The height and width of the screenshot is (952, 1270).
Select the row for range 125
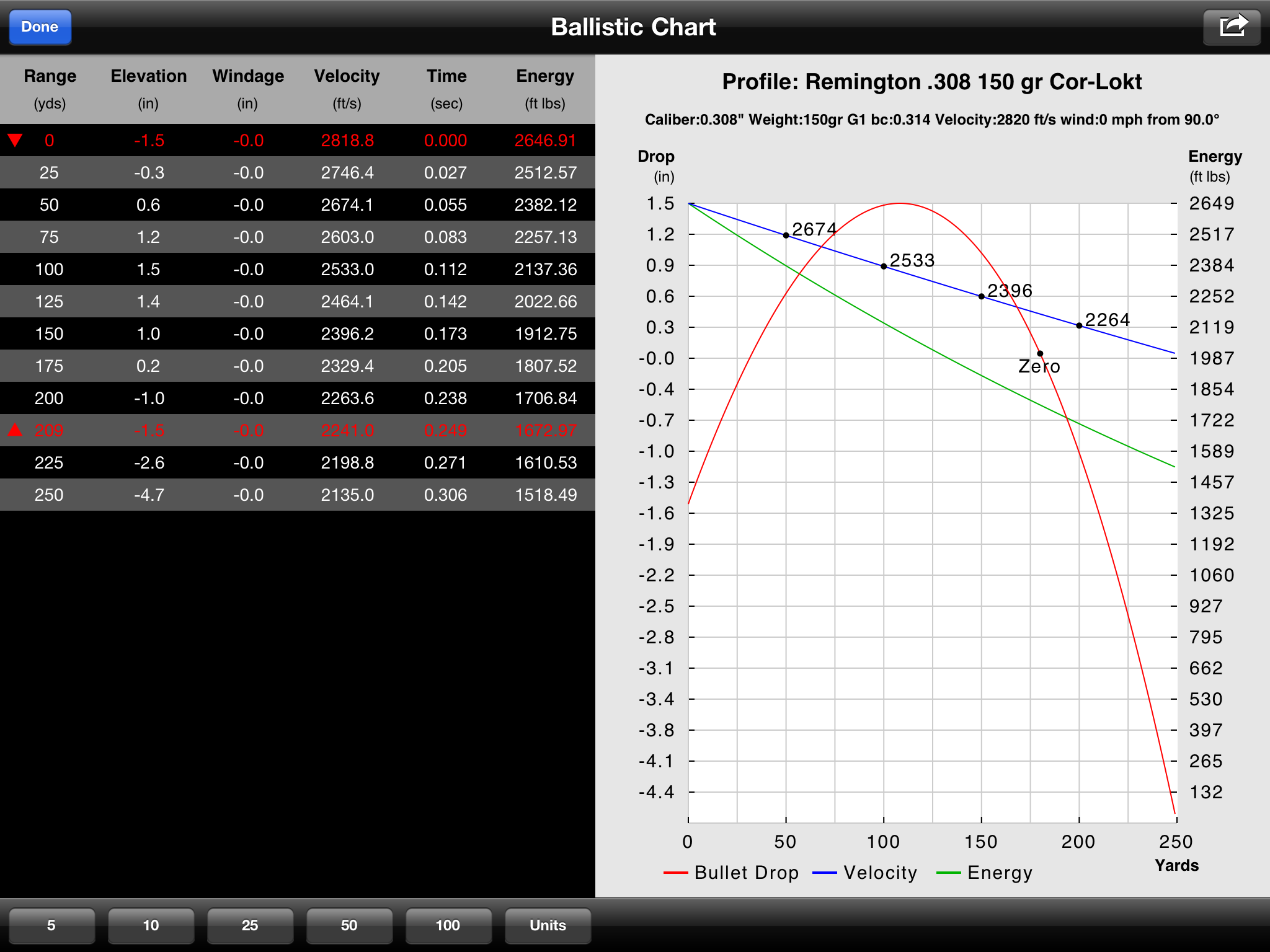[x=298, y=301]
